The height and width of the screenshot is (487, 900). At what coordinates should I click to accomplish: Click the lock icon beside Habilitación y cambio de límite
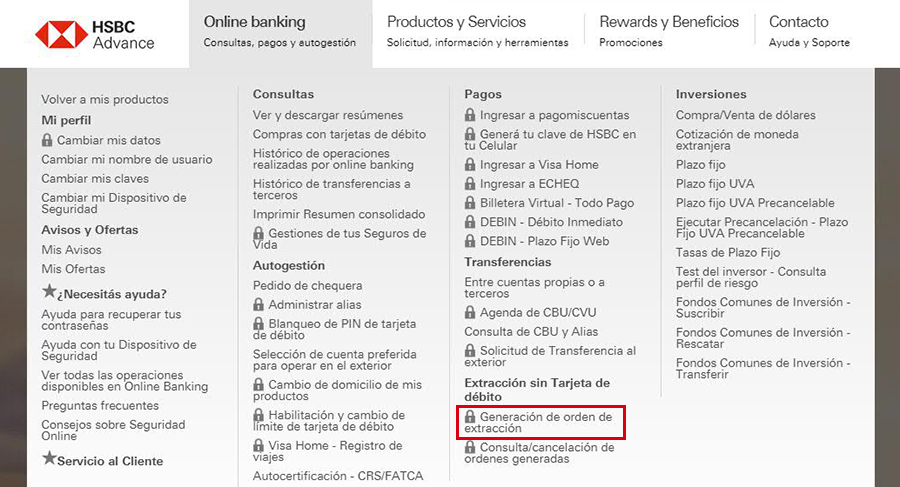pos(258,414)
